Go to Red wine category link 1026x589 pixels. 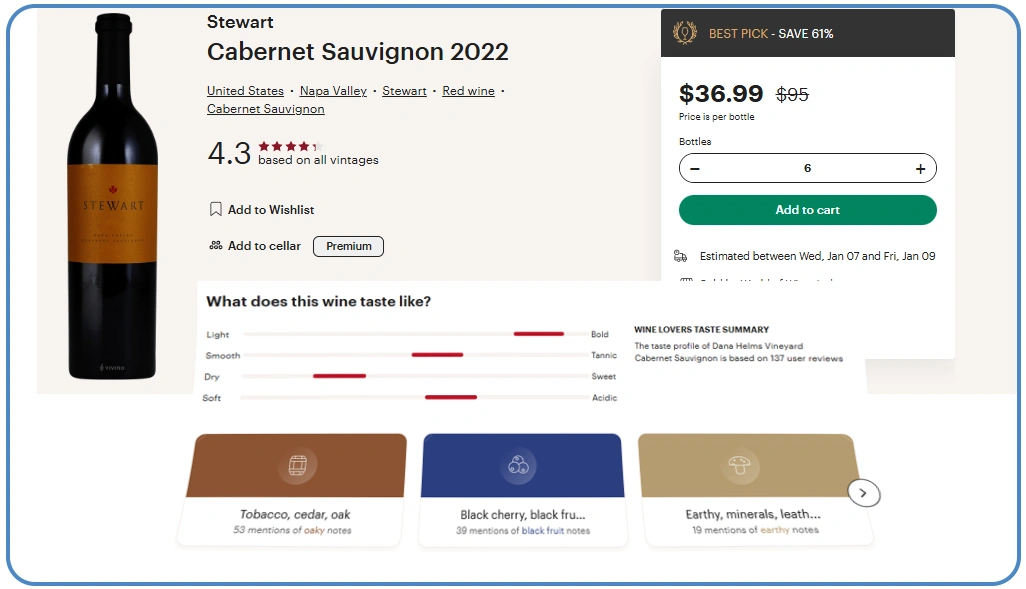pos(468,91)
